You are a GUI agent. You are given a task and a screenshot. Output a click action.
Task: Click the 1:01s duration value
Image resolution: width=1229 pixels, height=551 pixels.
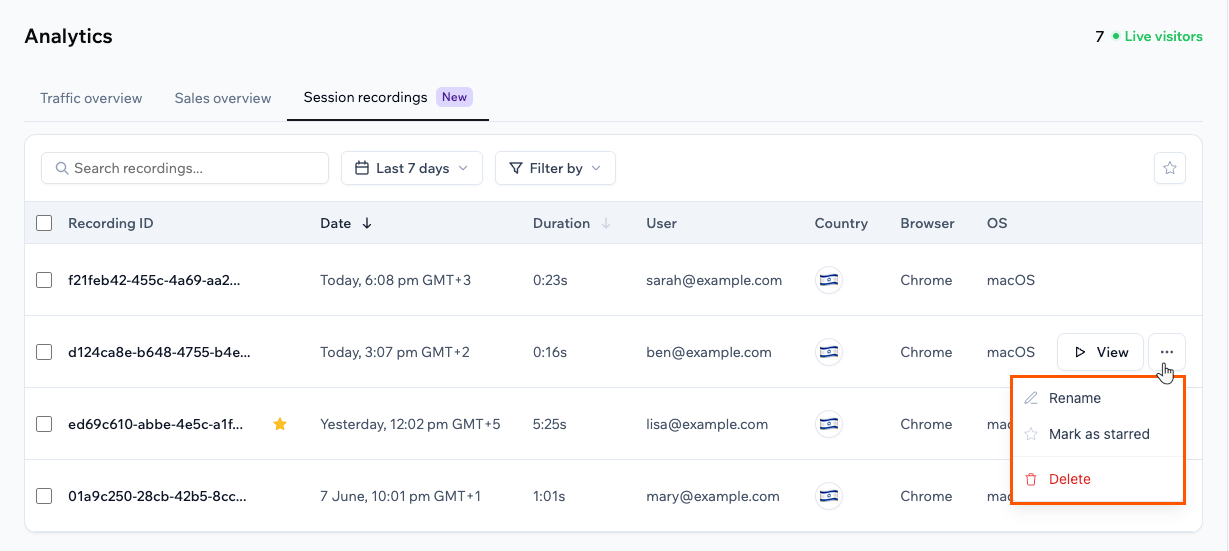coord(549,496)
